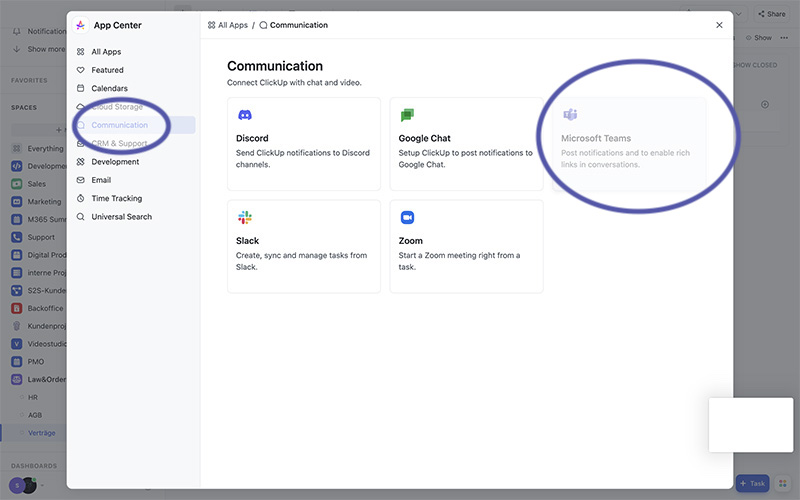Open the Zoom integration card title
The width and height of the screenshot is (800, 500).
click(x=411, y=241)
